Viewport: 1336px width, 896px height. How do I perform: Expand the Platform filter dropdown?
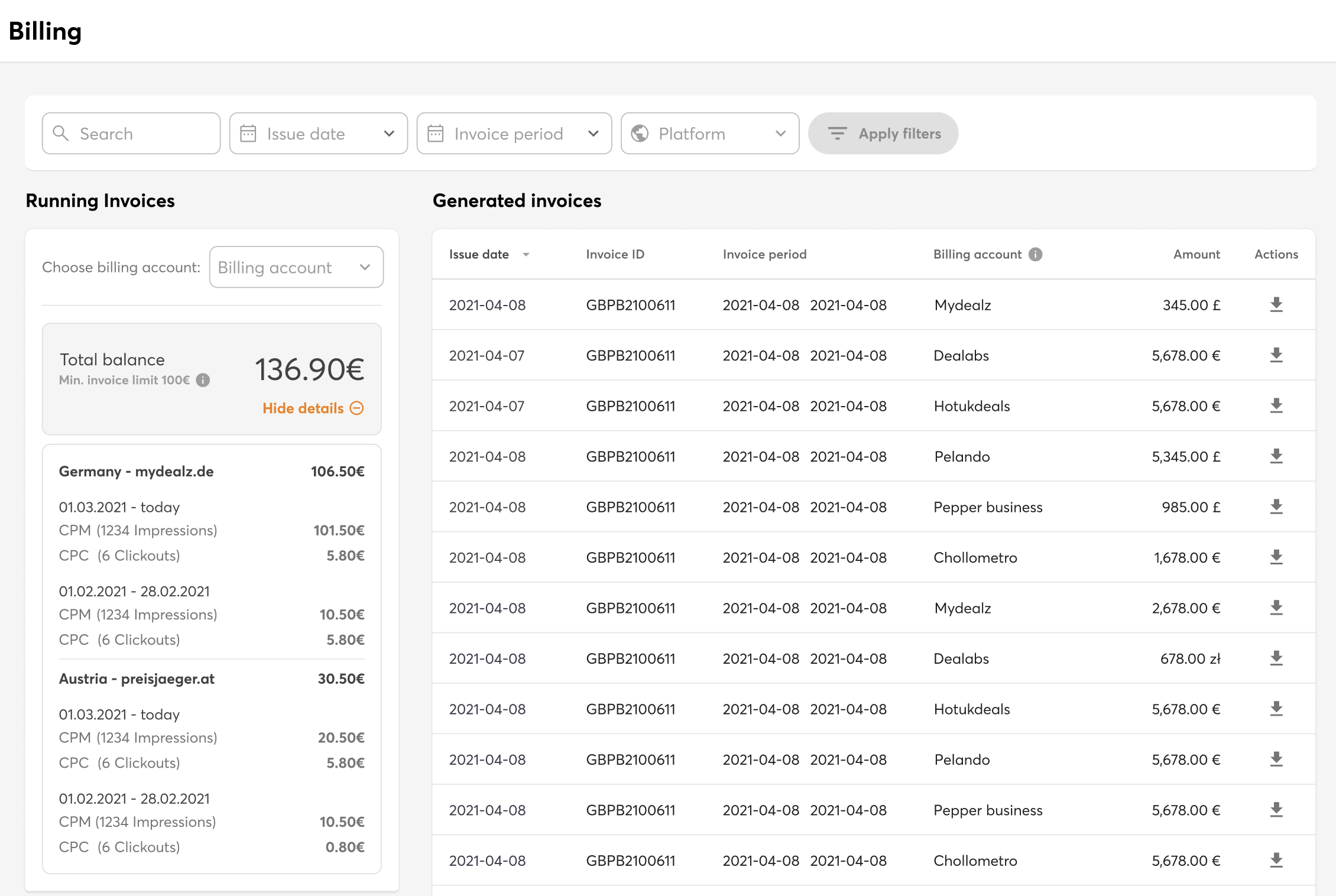click(x=709, y=134)
